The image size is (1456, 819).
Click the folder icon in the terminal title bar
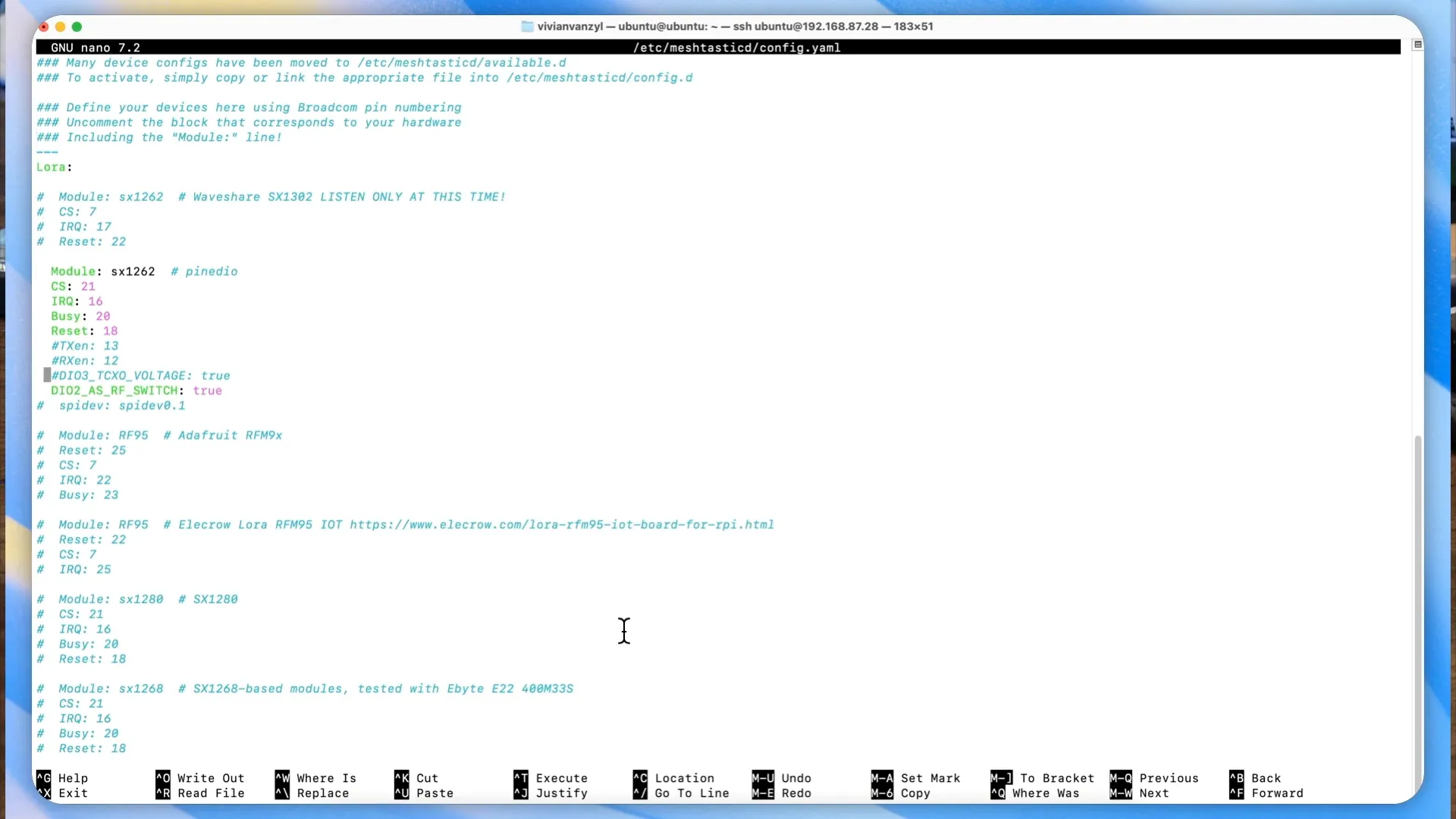click(x=527, y=27)
